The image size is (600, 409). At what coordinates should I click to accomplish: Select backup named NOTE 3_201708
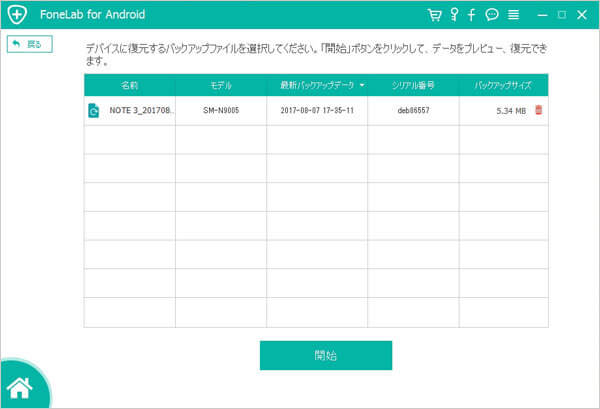click(141, 110)
